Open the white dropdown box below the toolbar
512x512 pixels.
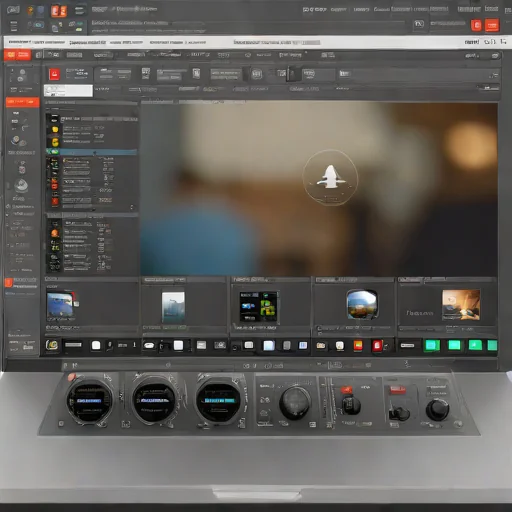point(68,91)
